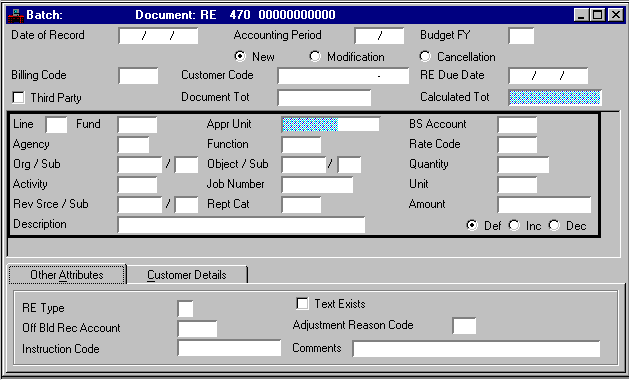Click the Accounting Period field
Image resolution: width=629 pixels, height=380 pixels.
(x=379, y=36)
